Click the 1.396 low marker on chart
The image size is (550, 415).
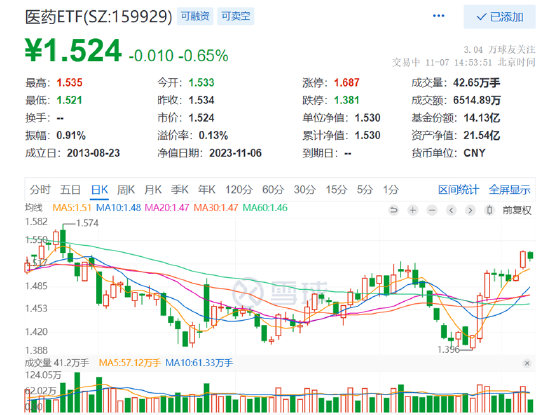(x=448, y=349)
